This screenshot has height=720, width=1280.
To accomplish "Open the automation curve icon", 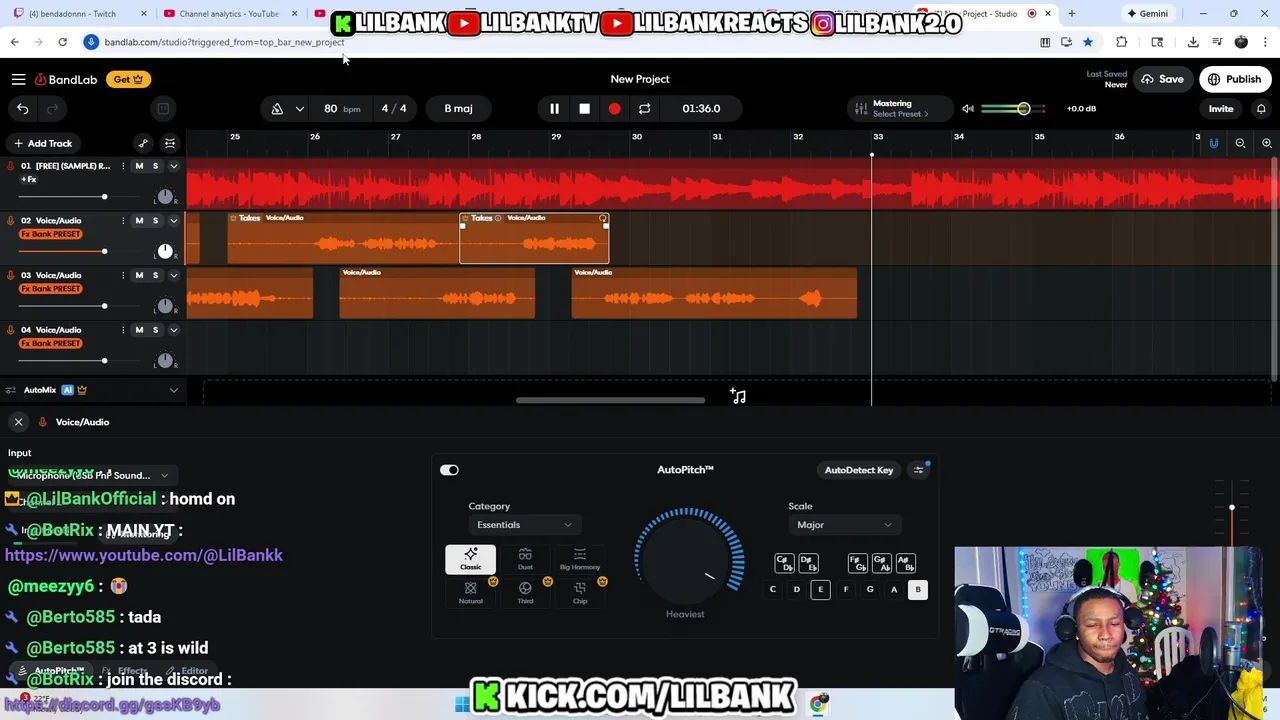I will (143, 143).
